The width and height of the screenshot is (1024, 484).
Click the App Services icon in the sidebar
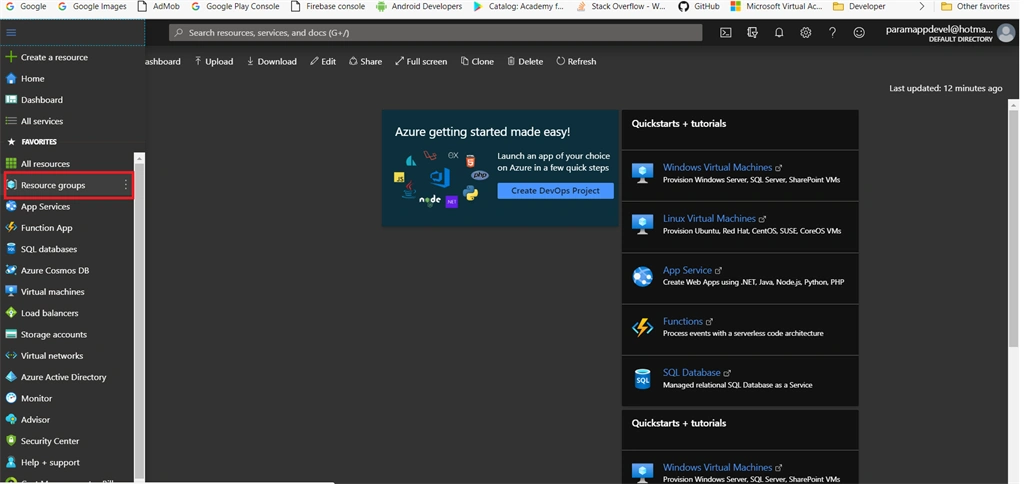[x=10, y=206]
